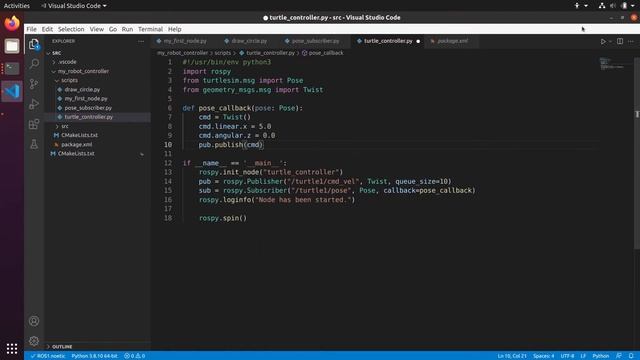Viewport: 640px width, 360px height.
Task: Open Explorer Views and More Actions ellipsis
Action: (x=141, y=41)
